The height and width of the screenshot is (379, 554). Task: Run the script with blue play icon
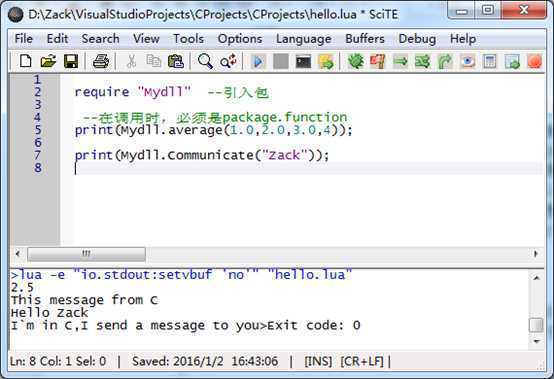pyautogui.click(x=258, y=61)
